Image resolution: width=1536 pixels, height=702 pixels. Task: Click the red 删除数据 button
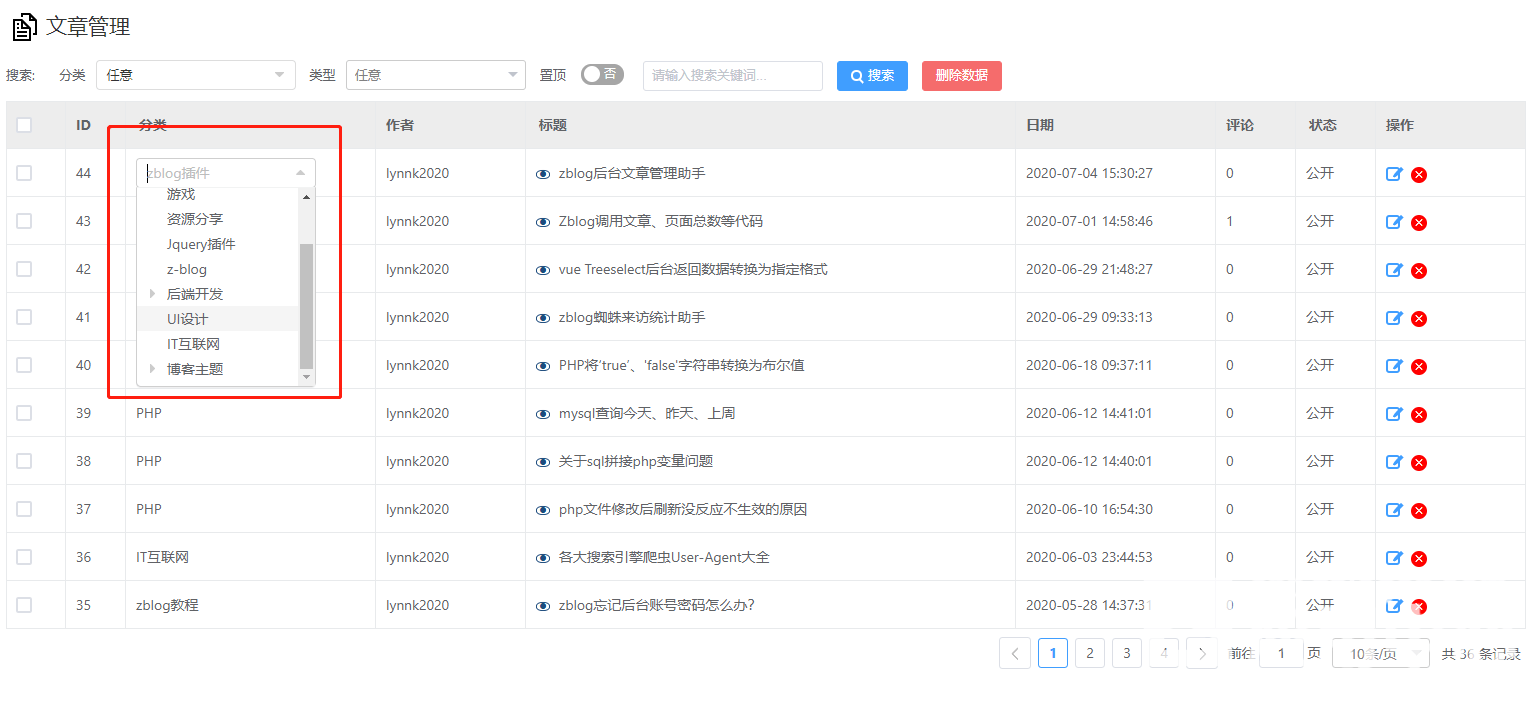click(961, 76)
